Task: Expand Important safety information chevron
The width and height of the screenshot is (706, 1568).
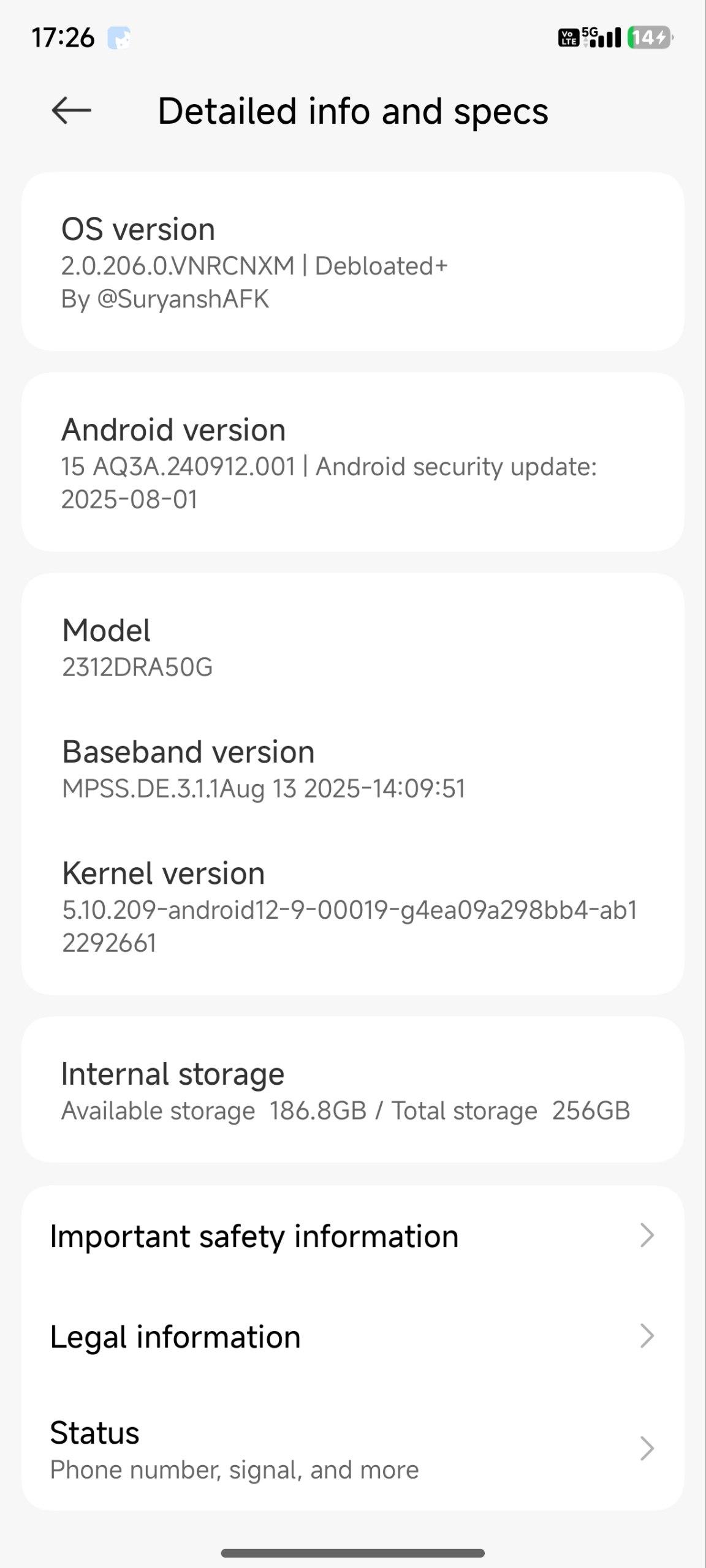Action: 647,1235
